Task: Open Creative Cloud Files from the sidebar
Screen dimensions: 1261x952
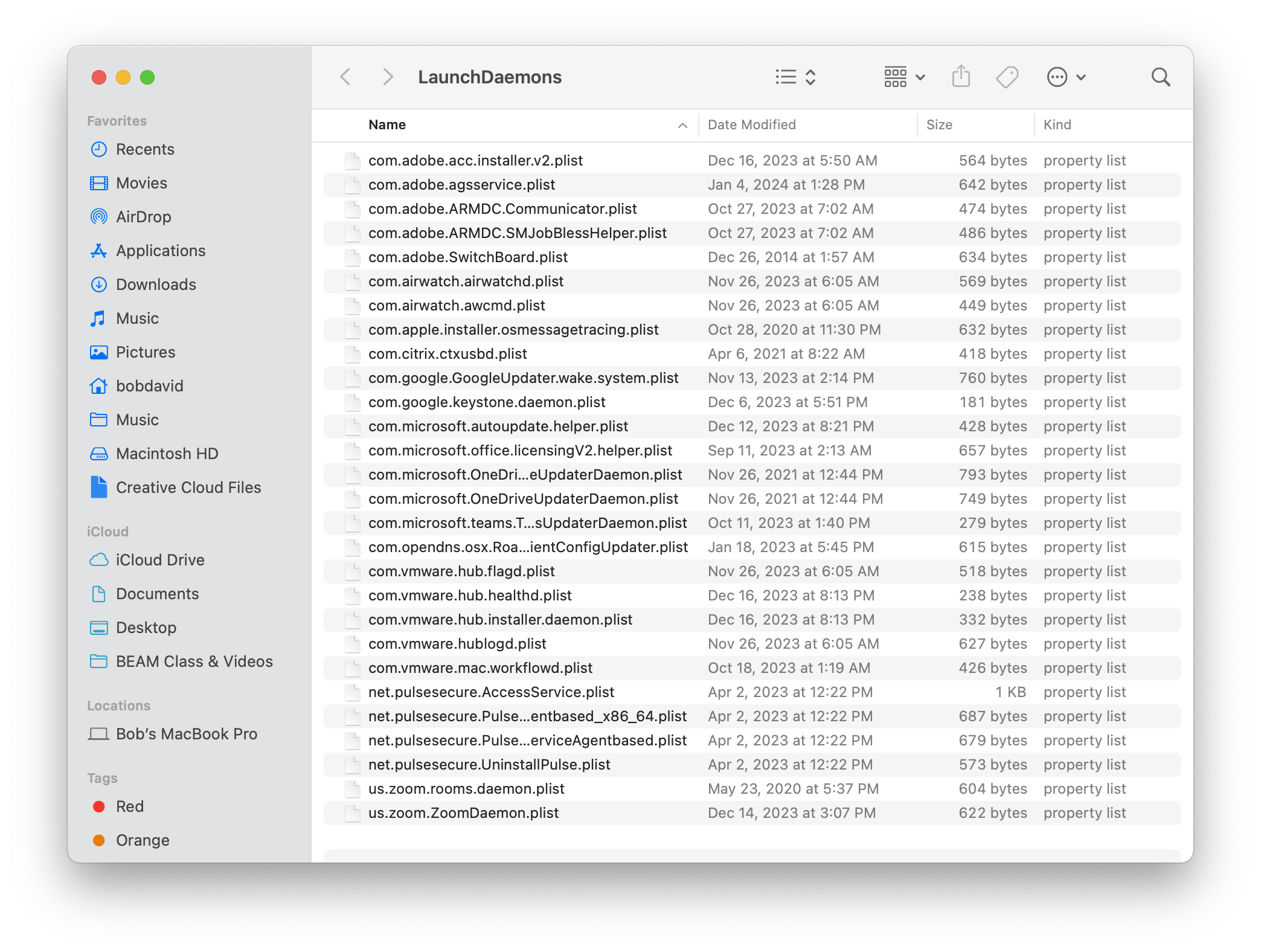Action: pos(188,487)
